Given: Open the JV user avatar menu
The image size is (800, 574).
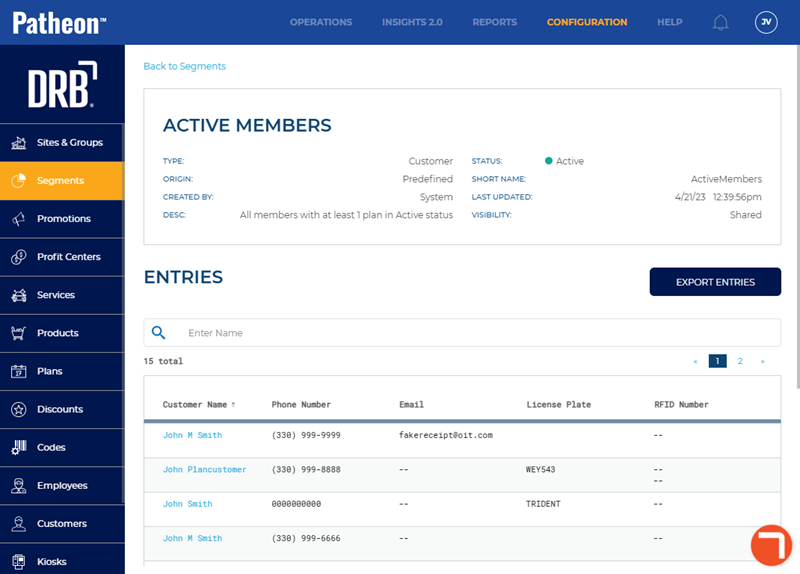Looking at the screenshot, I should point(766,22).
